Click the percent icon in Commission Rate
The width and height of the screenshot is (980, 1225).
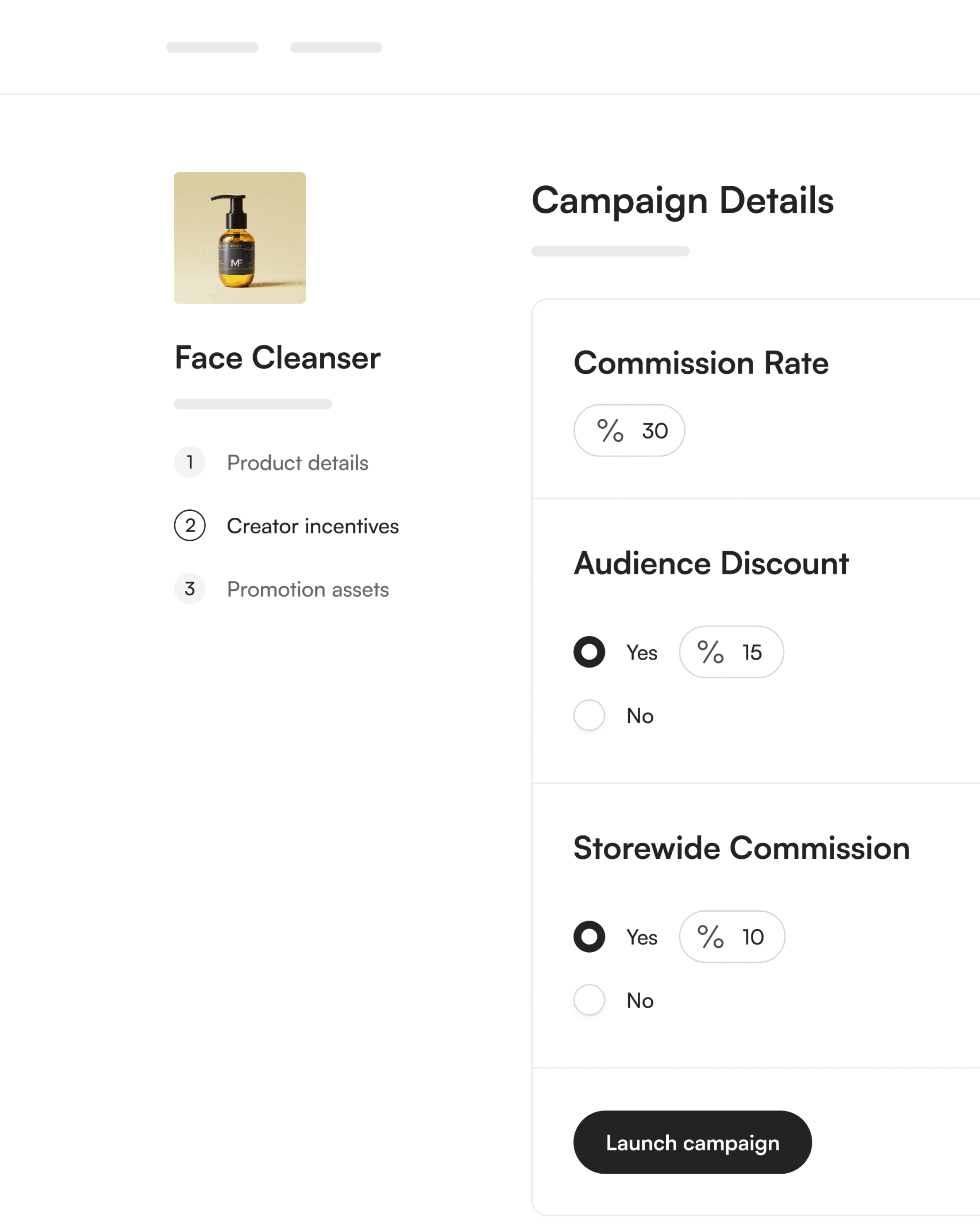click(x=610, y=430)
